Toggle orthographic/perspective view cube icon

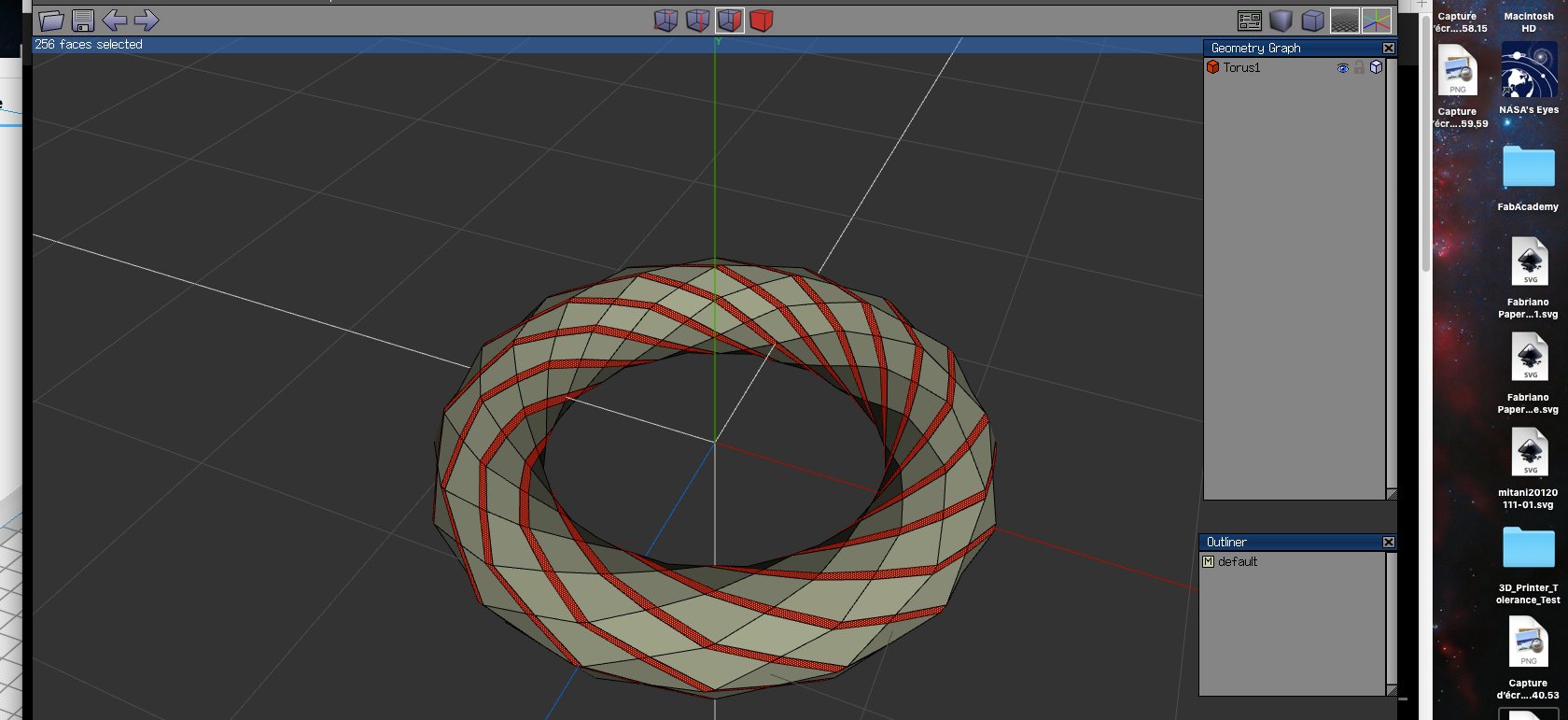pyautogui.click(x=1313, y=21)
